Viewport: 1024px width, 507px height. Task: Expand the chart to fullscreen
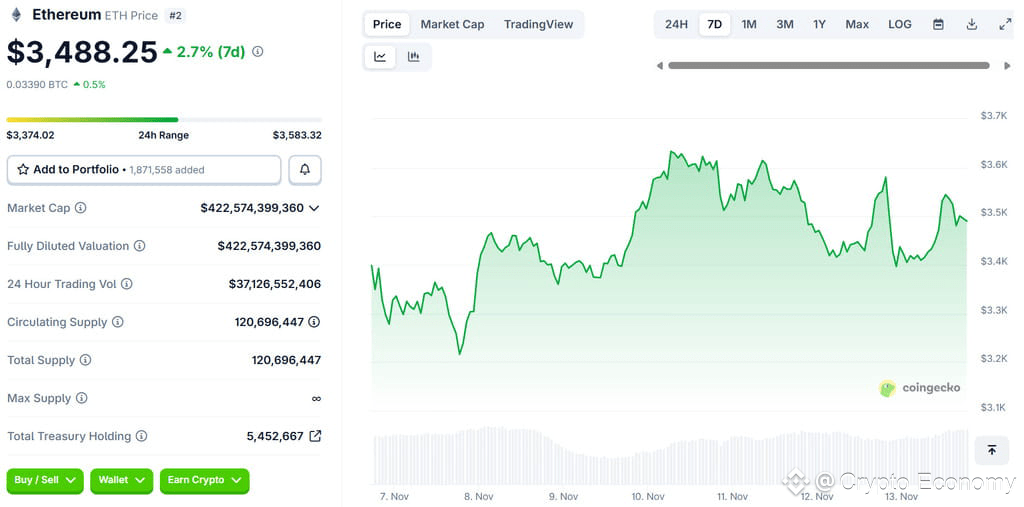[1004, 24]
